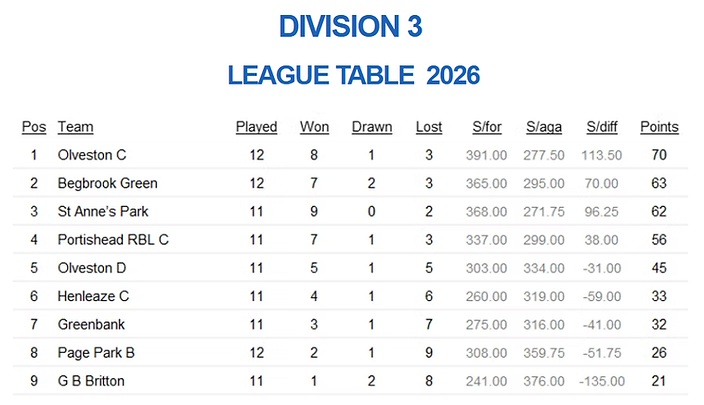Select the Won column header

(x=314, y=127)
